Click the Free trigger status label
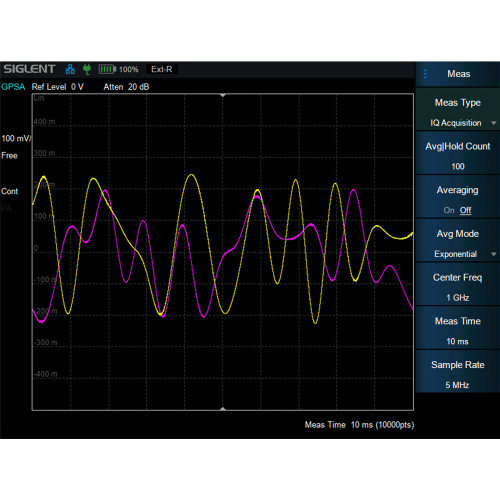 9,156
